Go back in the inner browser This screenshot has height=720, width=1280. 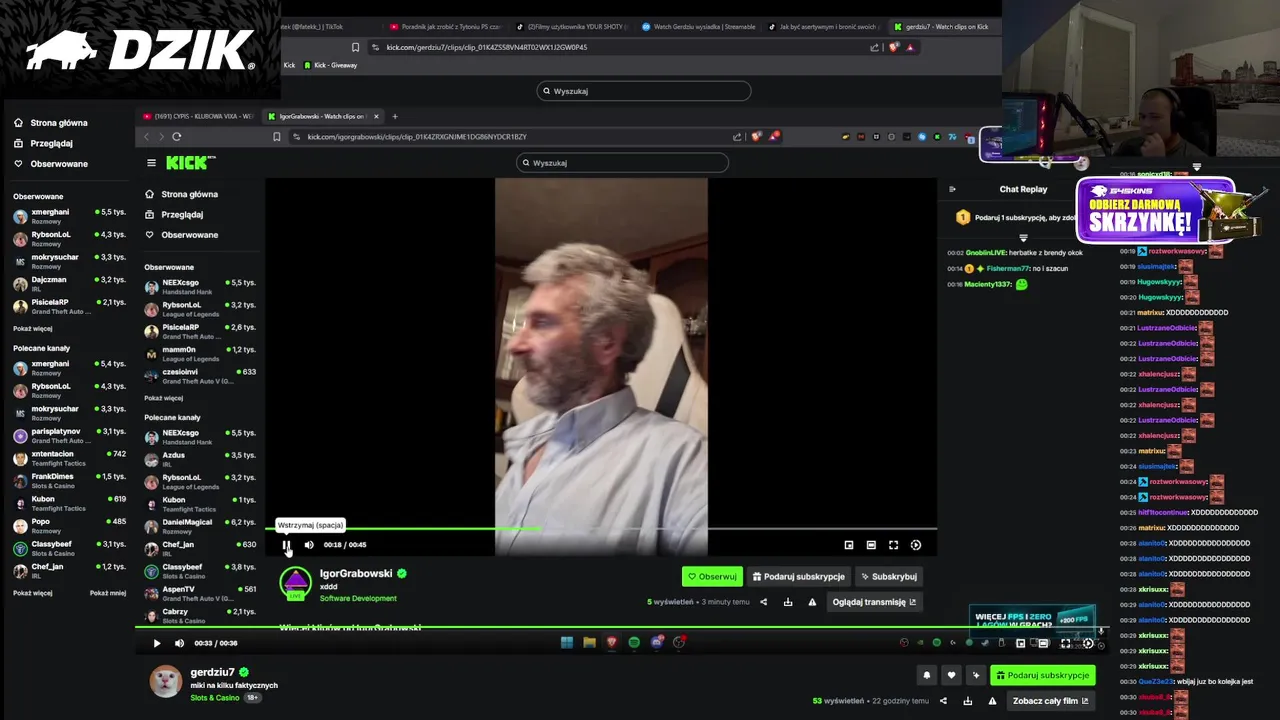[x=146, y=137]
